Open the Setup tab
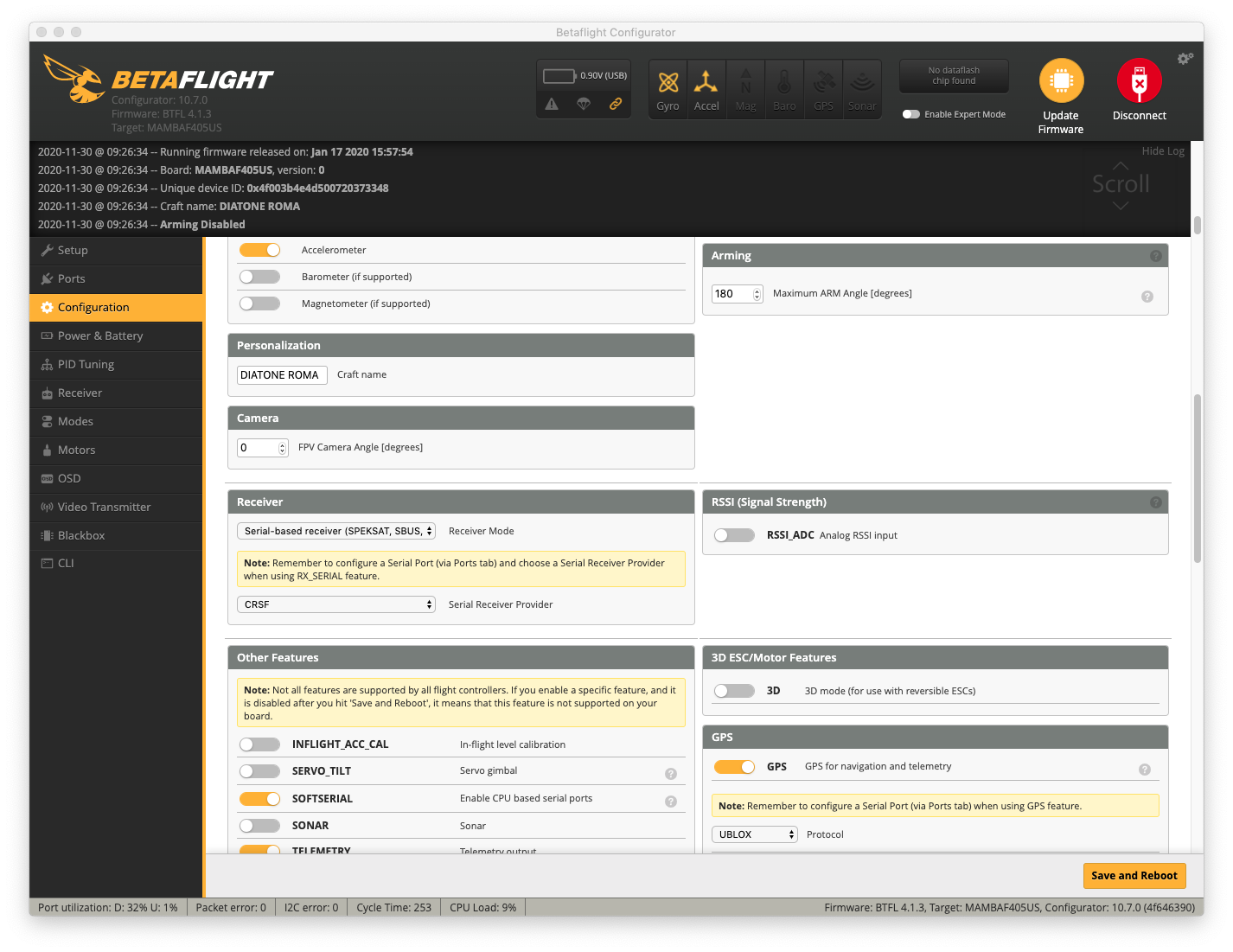1233x952 pixels. pos(116,250)
